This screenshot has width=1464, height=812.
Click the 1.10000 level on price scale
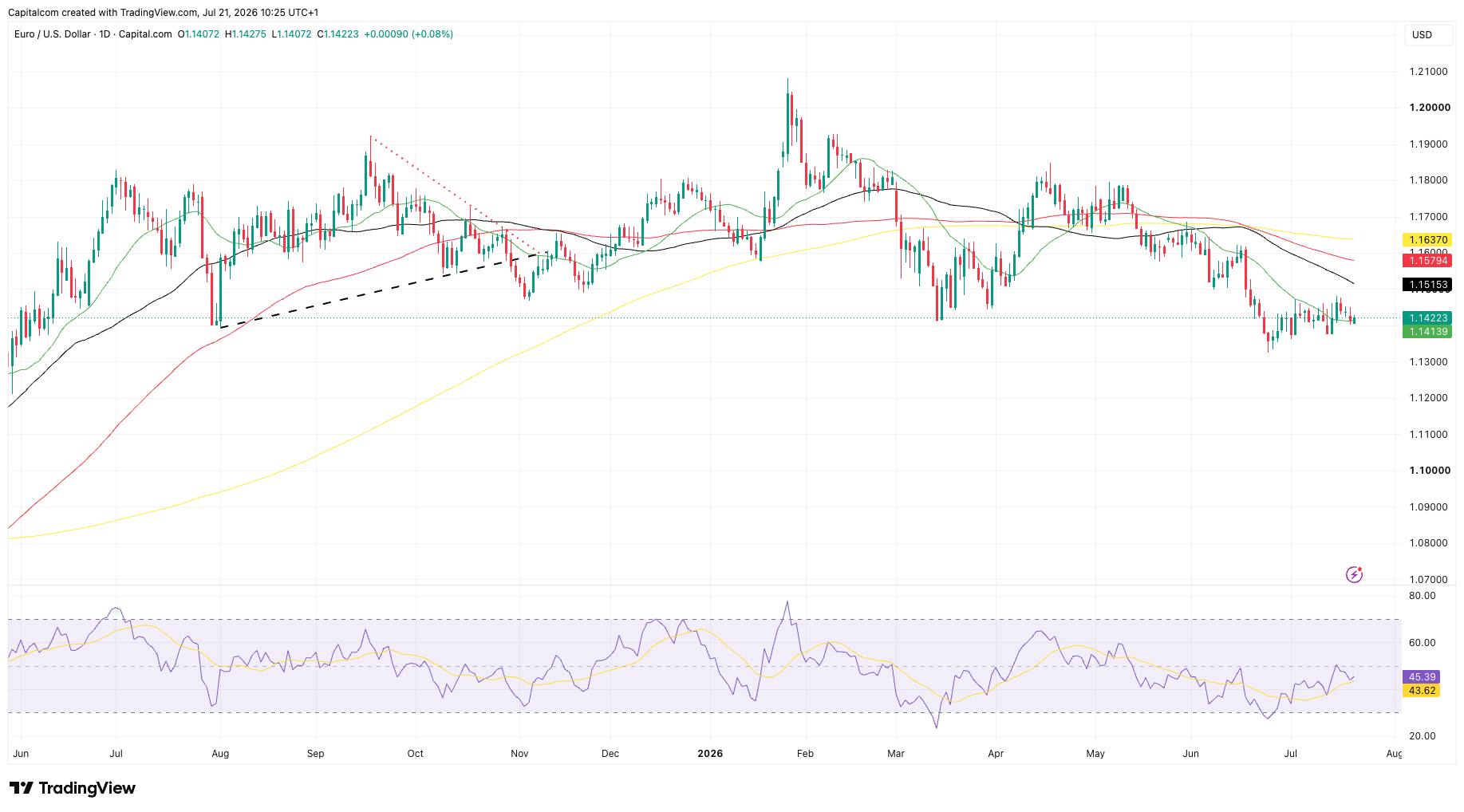tap(1430, 471)
